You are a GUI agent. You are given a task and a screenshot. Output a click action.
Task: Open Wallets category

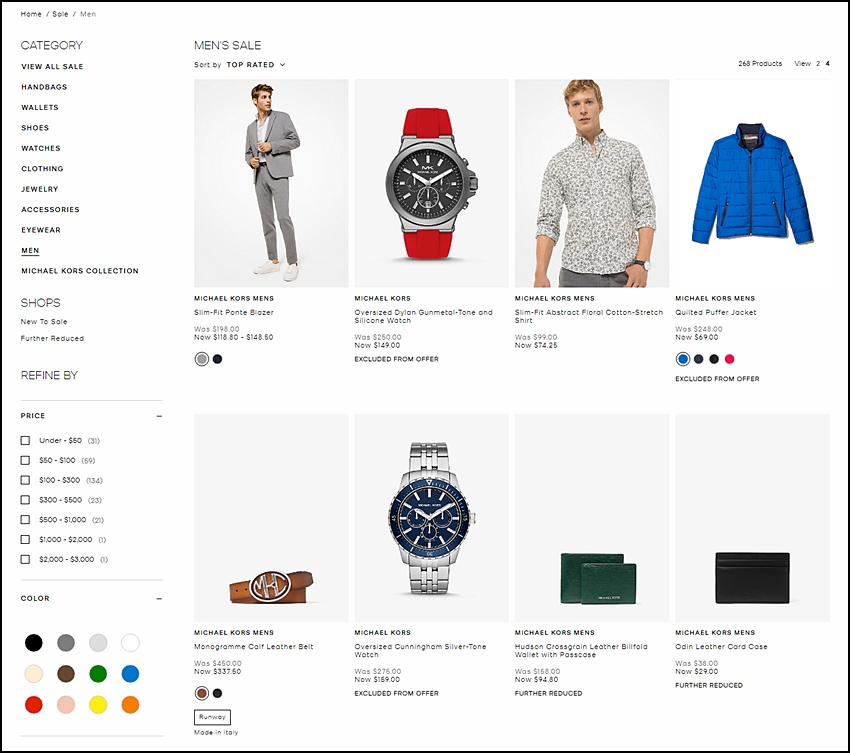40,107
